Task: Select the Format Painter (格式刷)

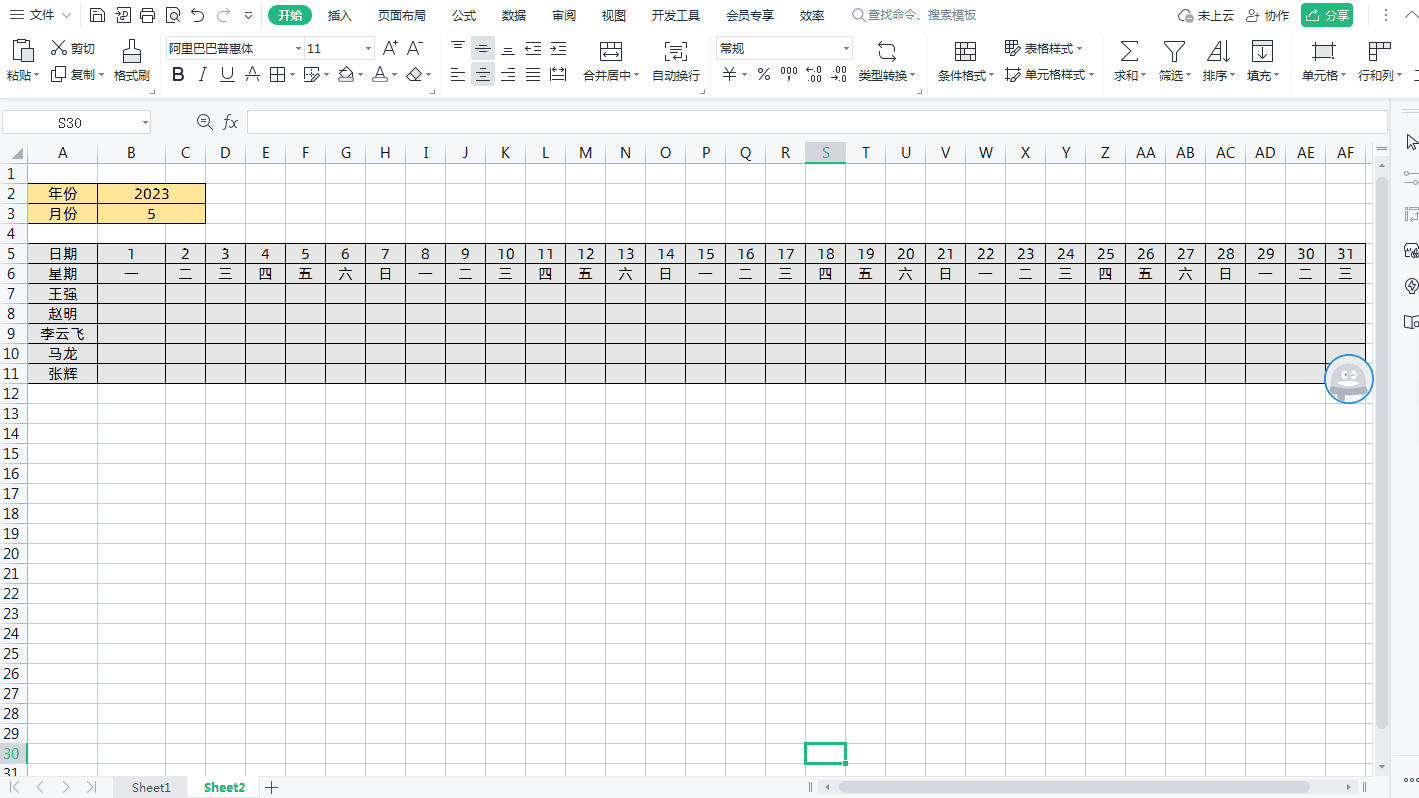Action: click(x=131, y=61)
